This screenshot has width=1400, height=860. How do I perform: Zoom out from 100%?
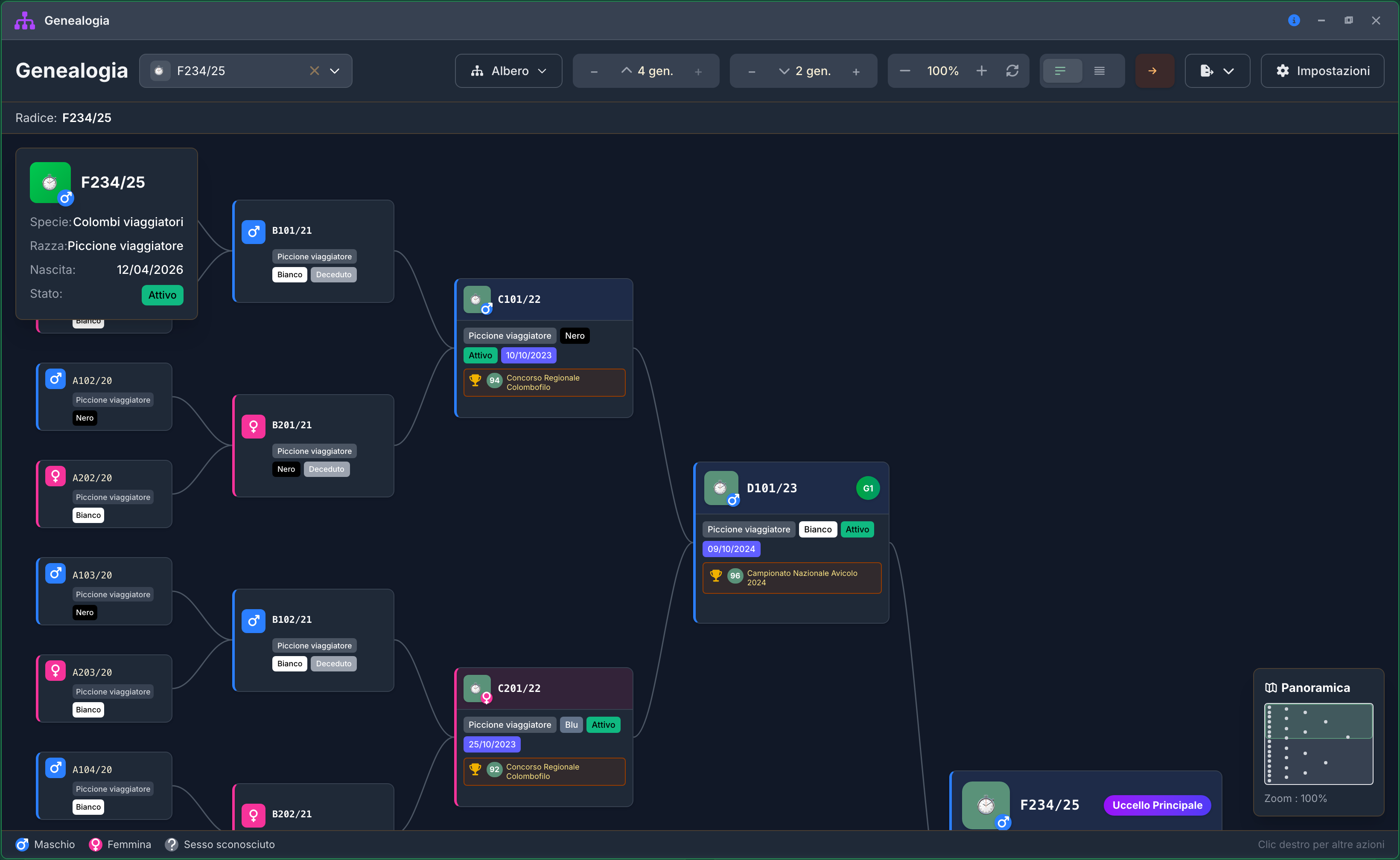905,70
